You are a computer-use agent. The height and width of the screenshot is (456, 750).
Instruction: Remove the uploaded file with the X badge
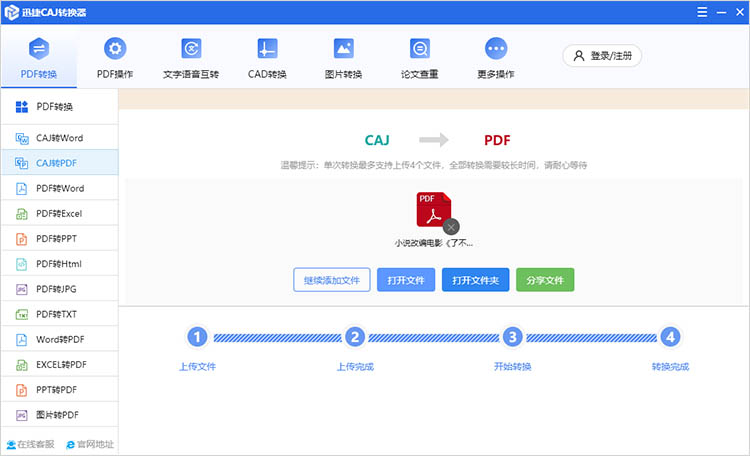point(451,227)
